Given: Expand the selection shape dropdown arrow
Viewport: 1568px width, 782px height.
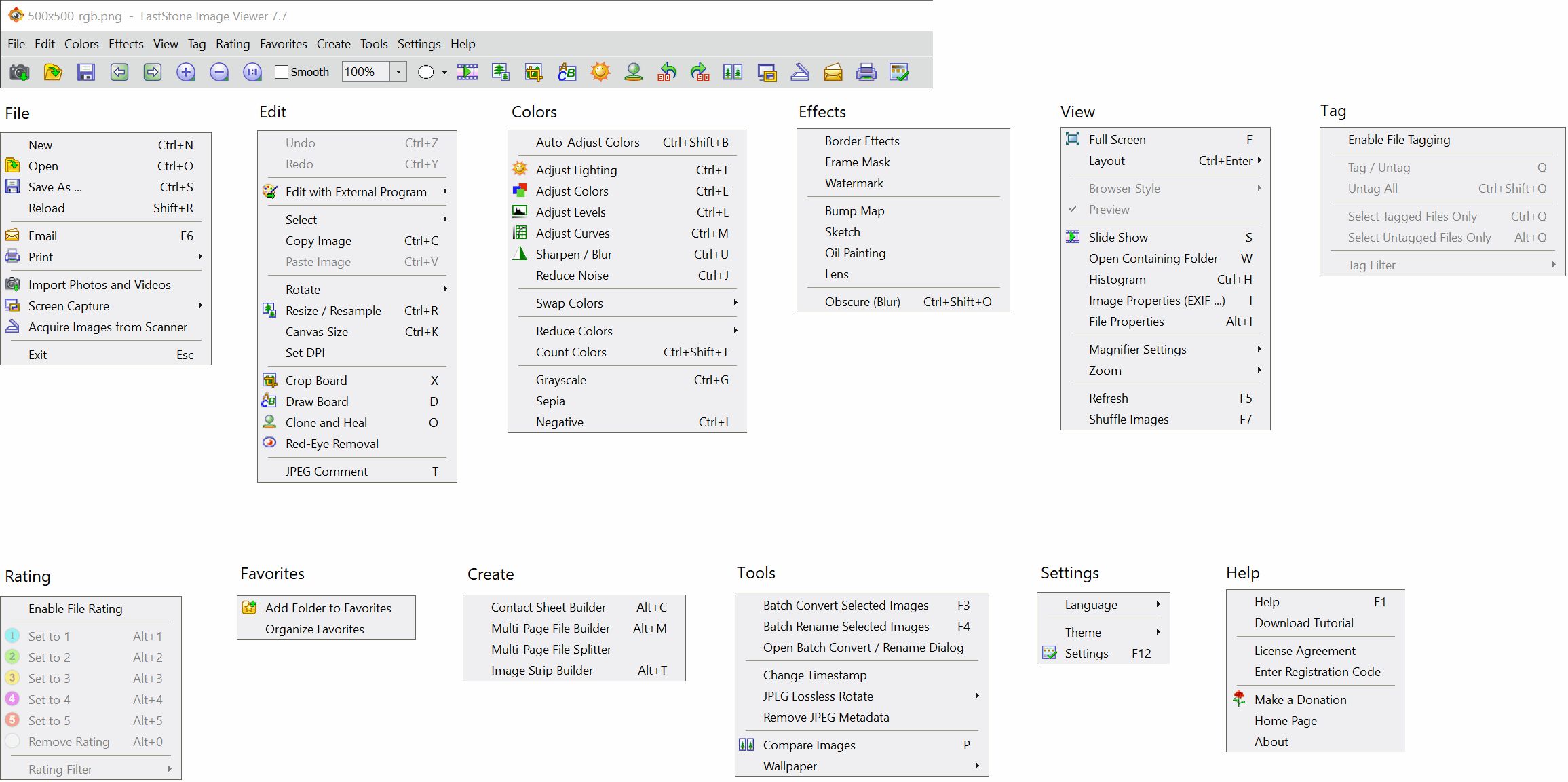Looking at the screenshot, I should pos(444,73).
